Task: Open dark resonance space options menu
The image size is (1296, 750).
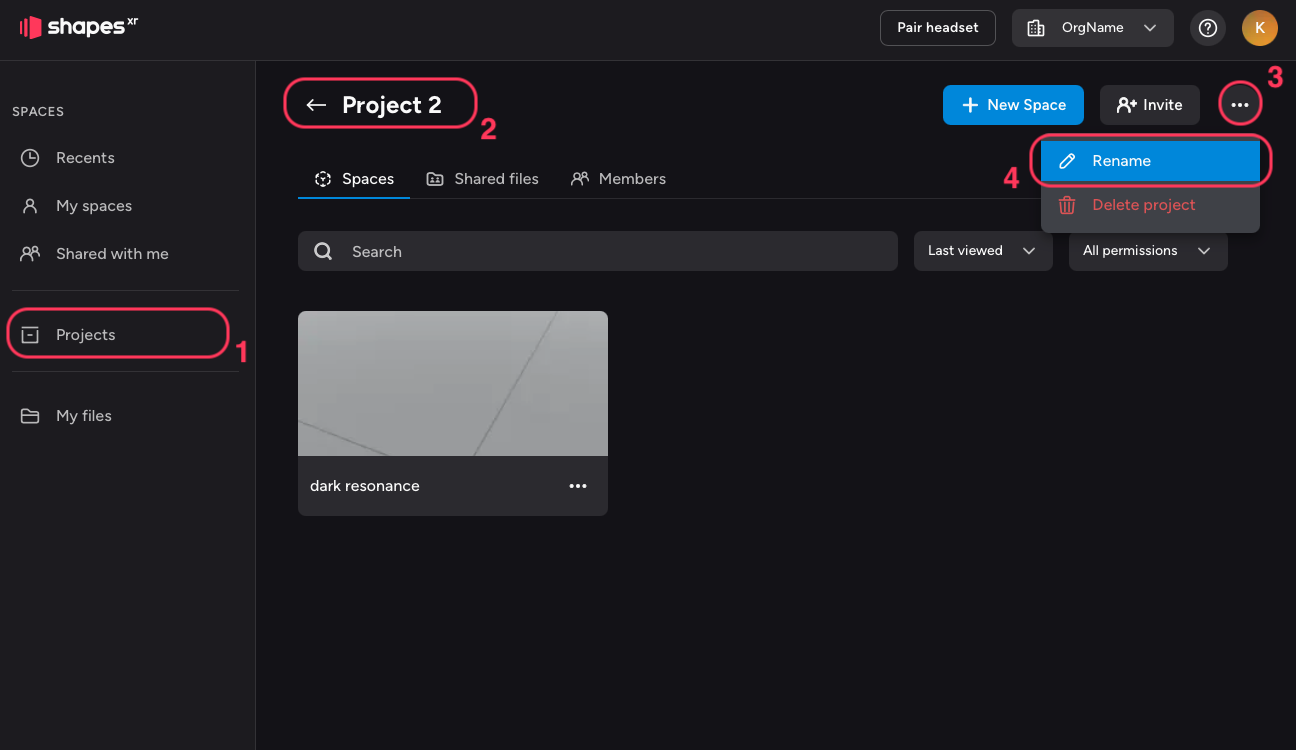Action: (578, 486)
